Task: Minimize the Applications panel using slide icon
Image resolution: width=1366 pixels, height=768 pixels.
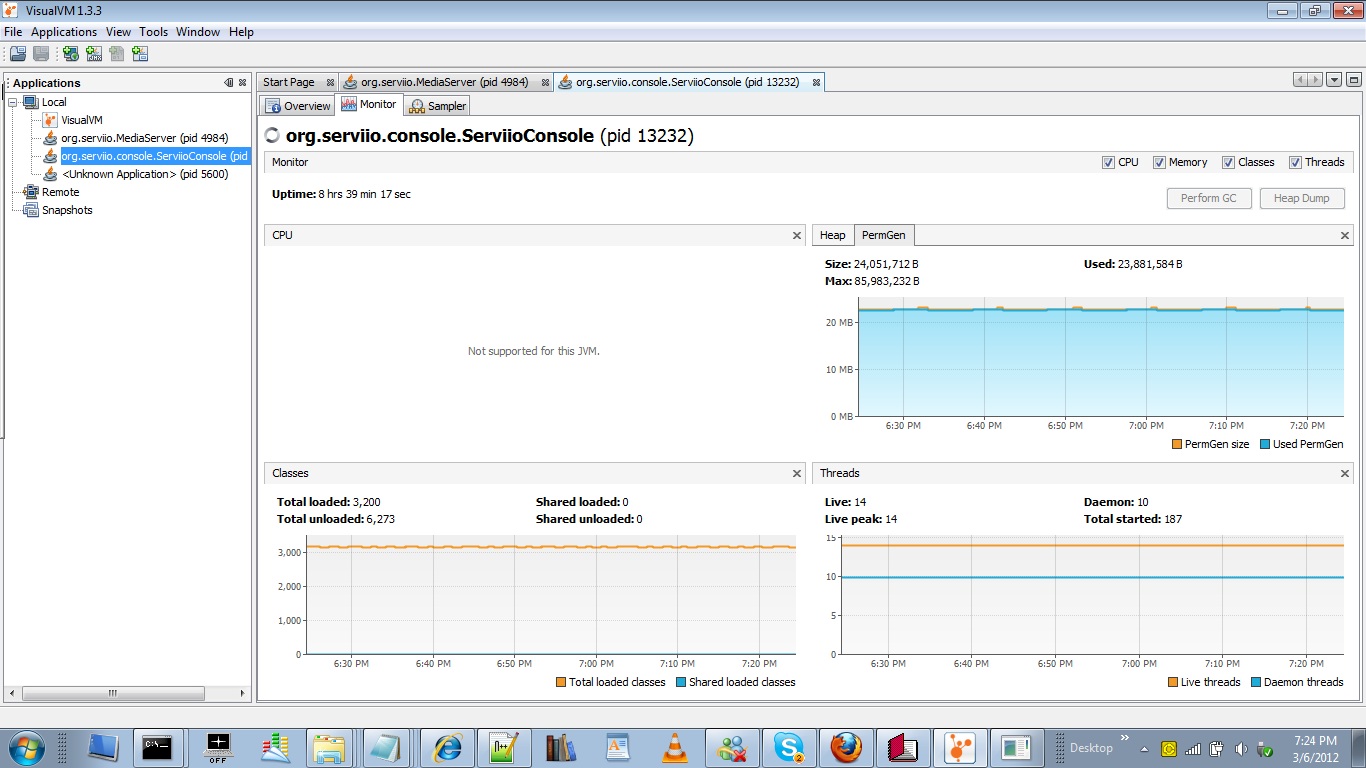Action: click(229, 83)
